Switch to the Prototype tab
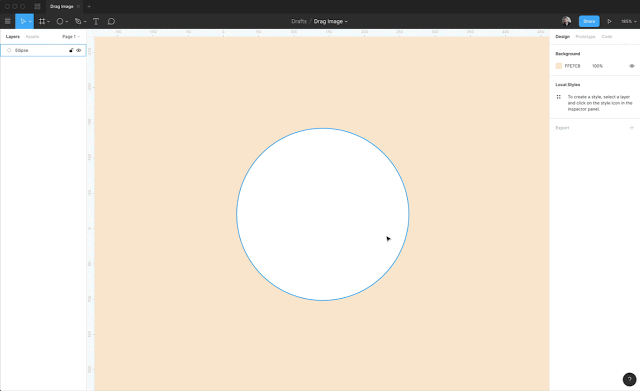640x391 pixels. click(x=585, y=36)
